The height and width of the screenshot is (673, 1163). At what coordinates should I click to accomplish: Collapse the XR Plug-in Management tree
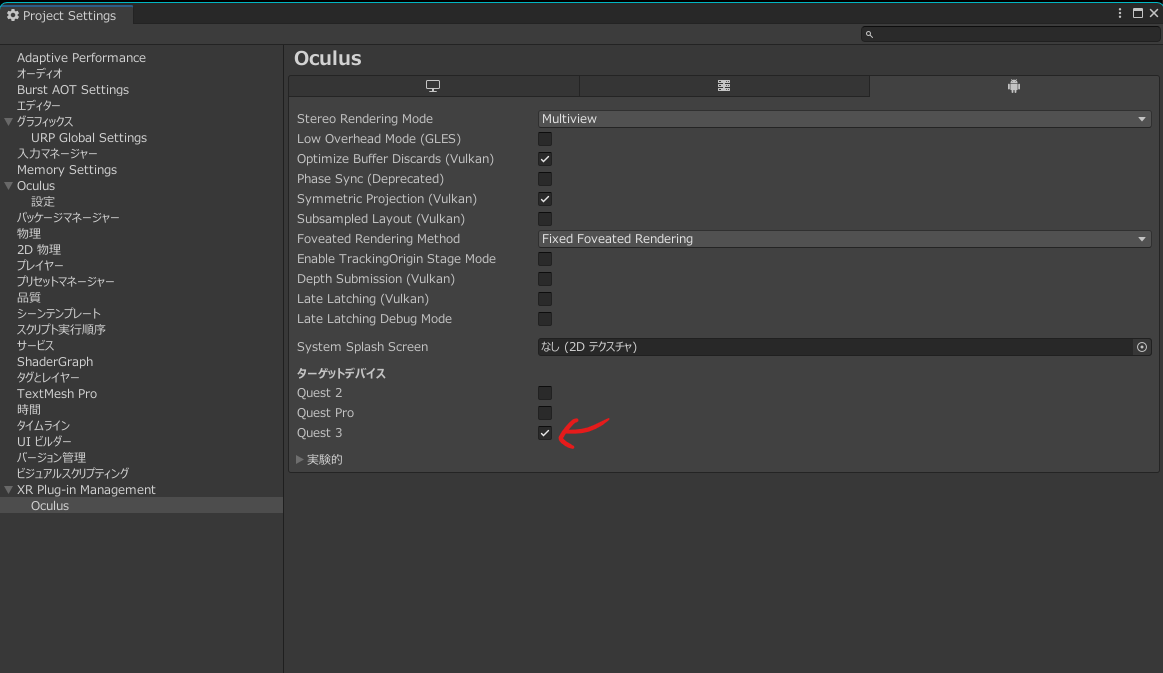click(8, 489)
